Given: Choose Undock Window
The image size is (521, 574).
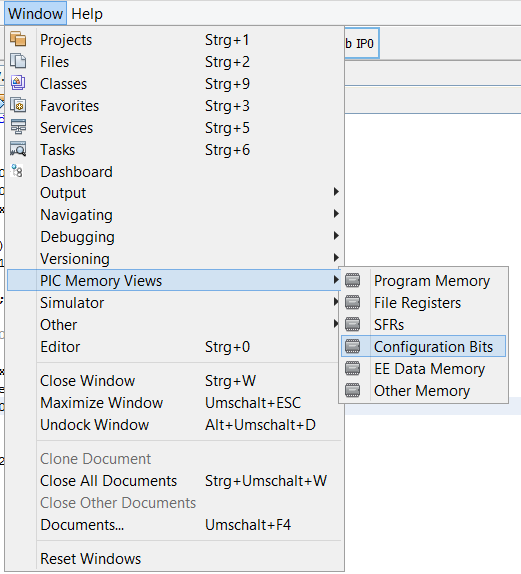Looking at the screenshot, I should 174,425.
